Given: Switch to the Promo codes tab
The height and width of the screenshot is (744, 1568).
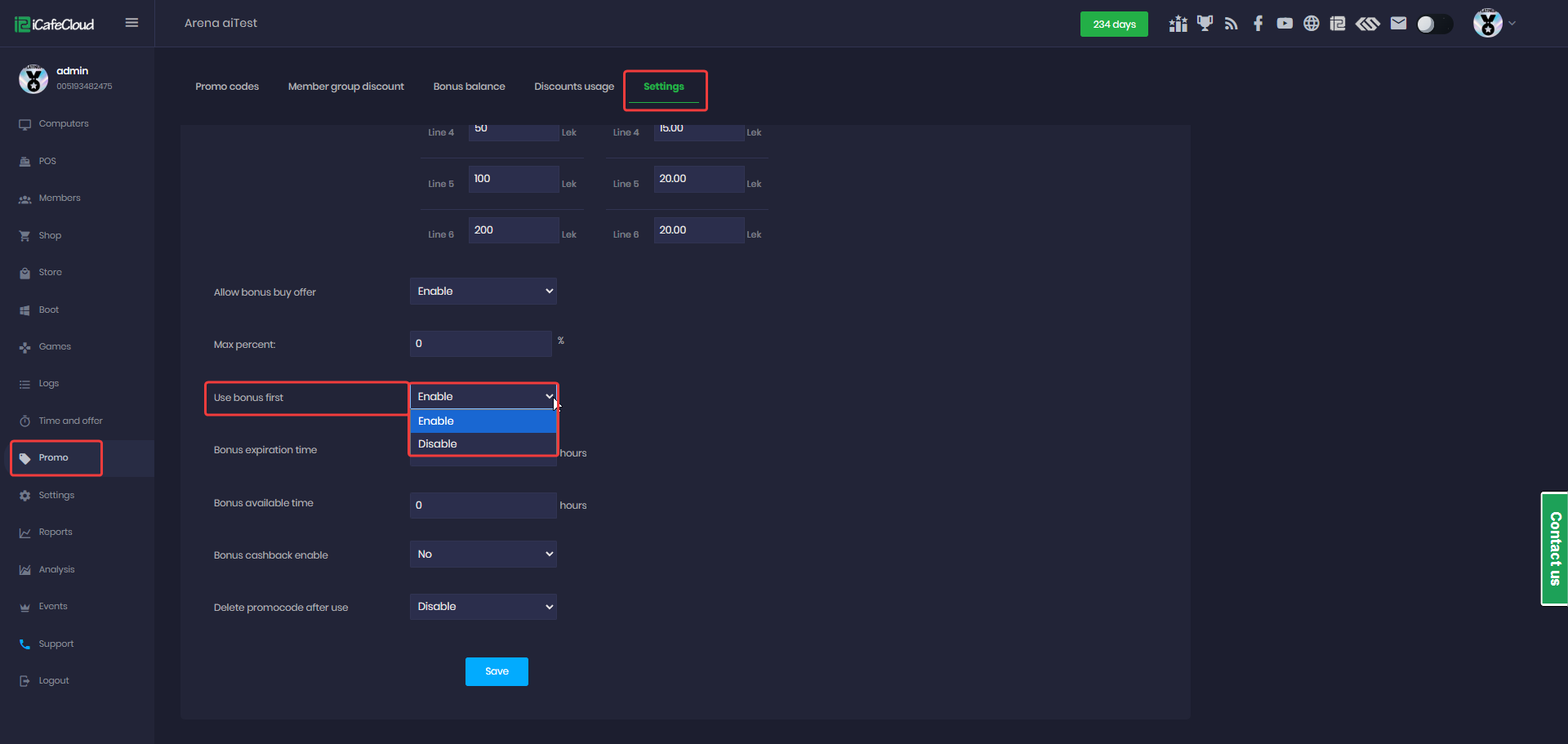Looking at the screenshot, I should (x=227, y=87).
